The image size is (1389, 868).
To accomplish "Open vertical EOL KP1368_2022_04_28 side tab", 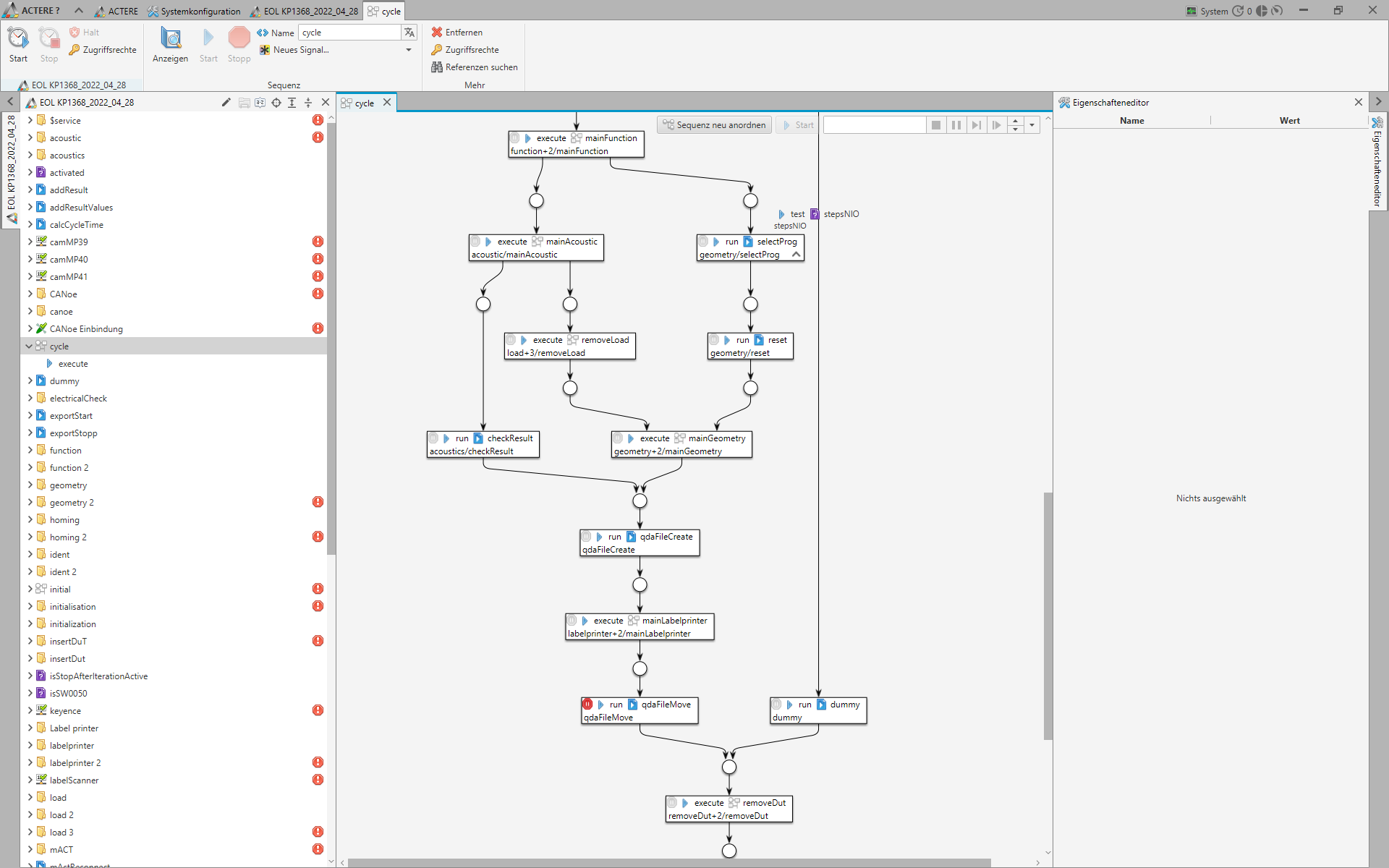I will [x=12, y=169].
